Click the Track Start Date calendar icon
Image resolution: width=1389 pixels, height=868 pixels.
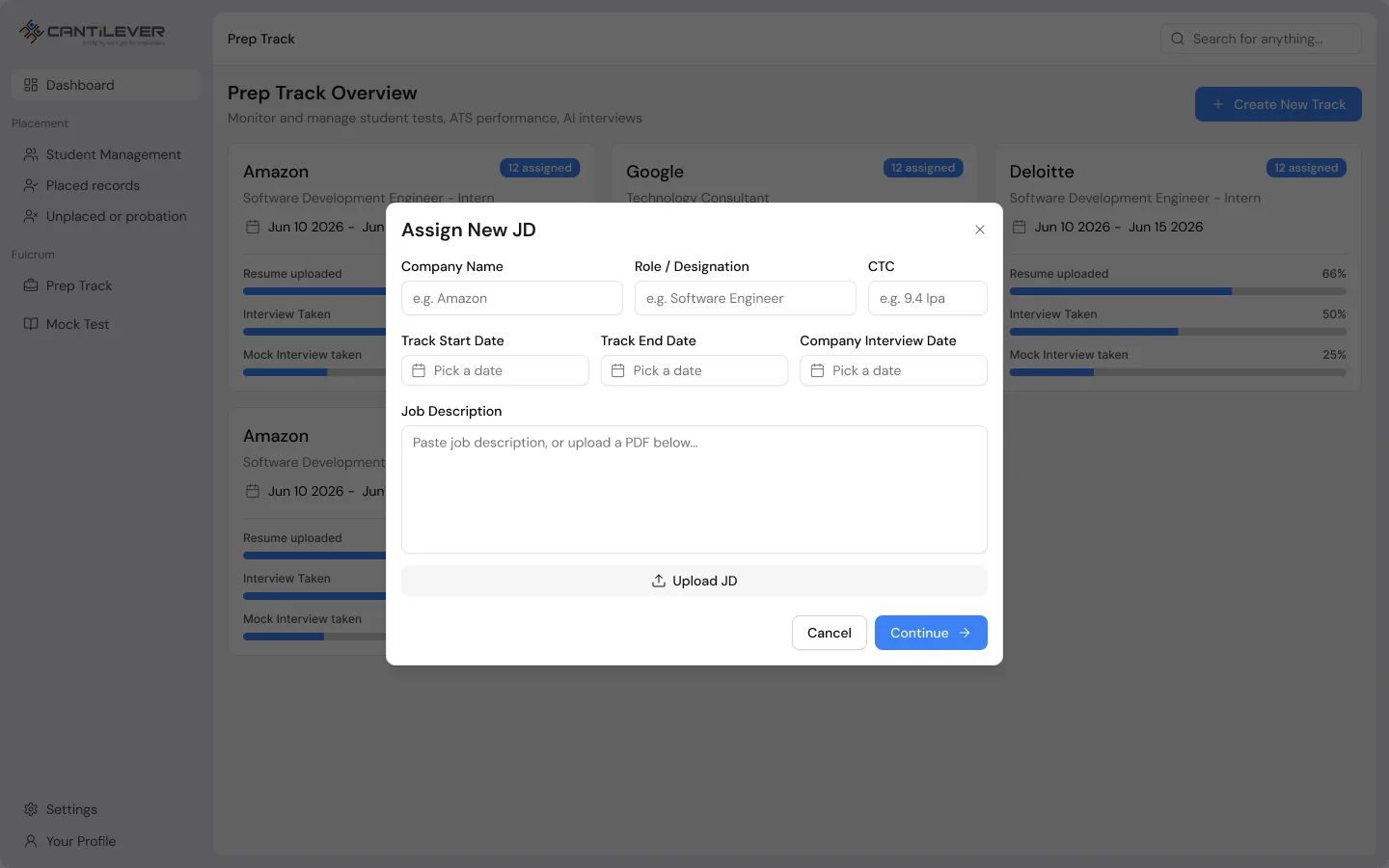tap(419, 370)
